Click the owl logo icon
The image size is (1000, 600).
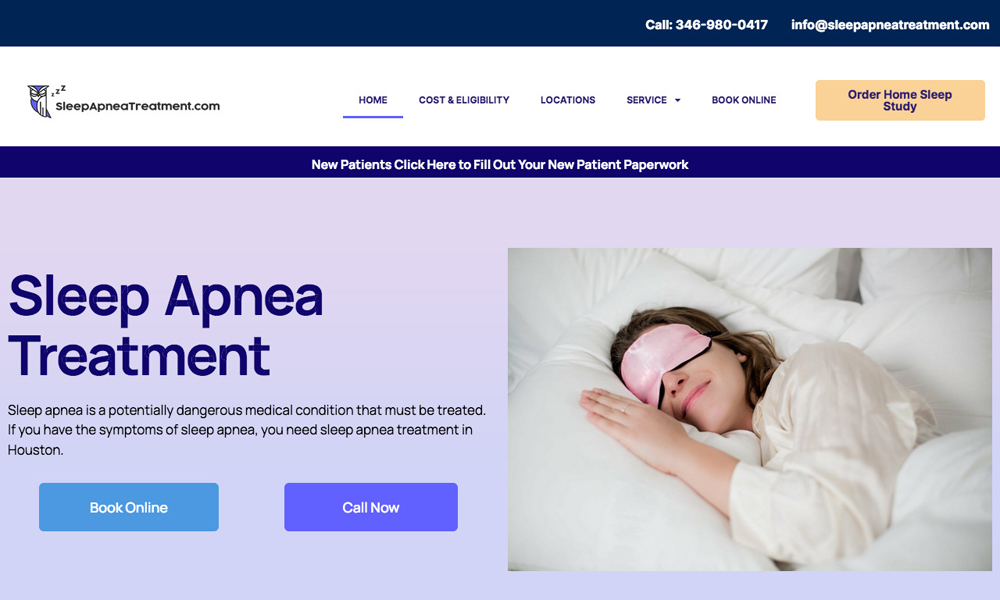click(39, 101)
